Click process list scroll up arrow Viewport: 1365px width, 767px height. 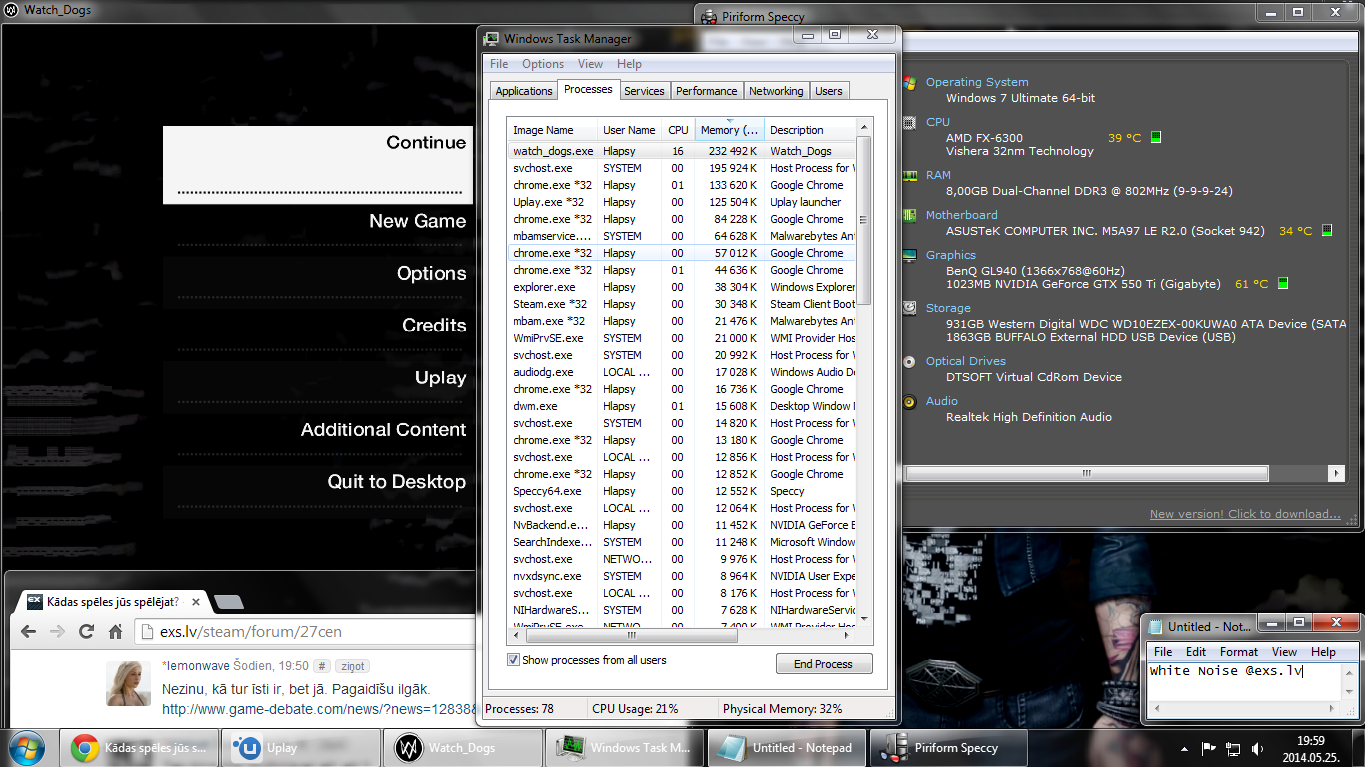click(864, 129)
